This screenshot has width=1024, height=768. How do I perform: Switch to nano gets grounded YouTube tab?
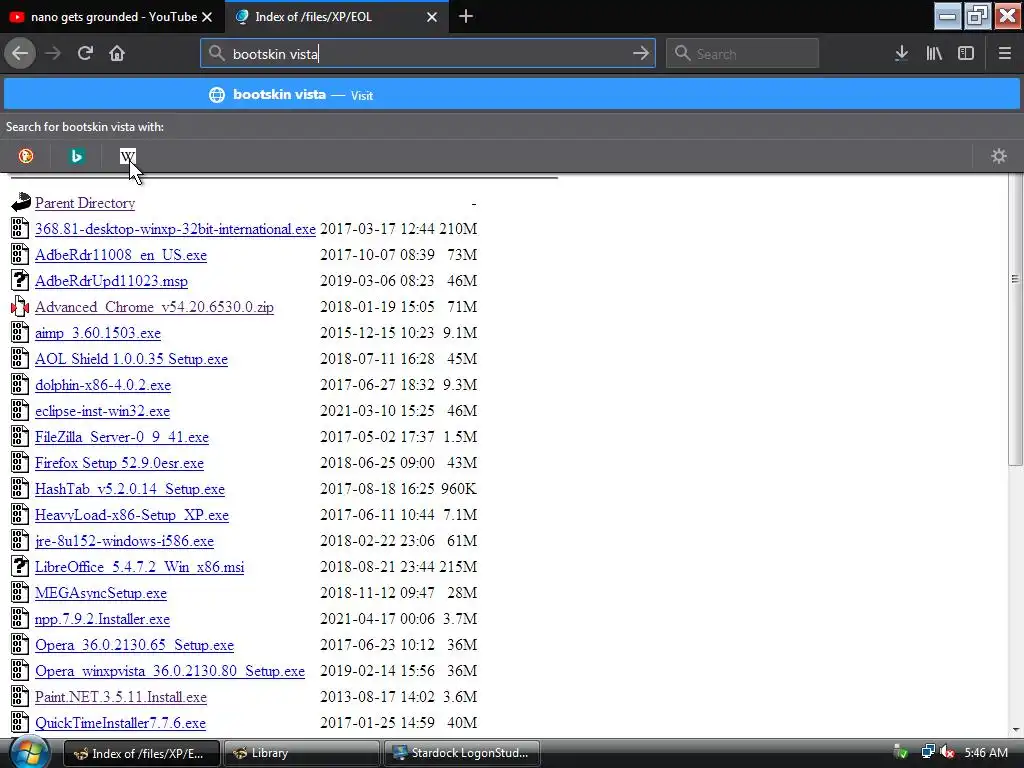pyautogui.click(x=112, y=17)
